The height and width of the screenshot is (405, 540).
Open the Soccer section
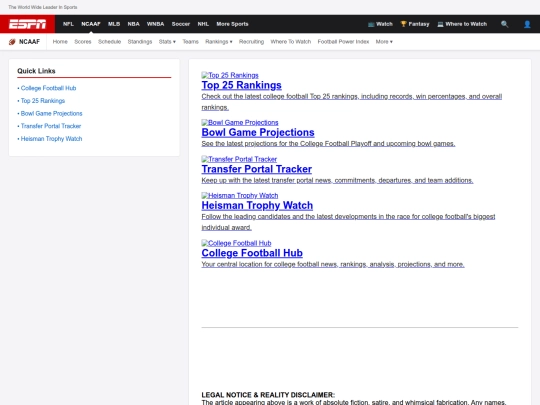click(181, 24)
